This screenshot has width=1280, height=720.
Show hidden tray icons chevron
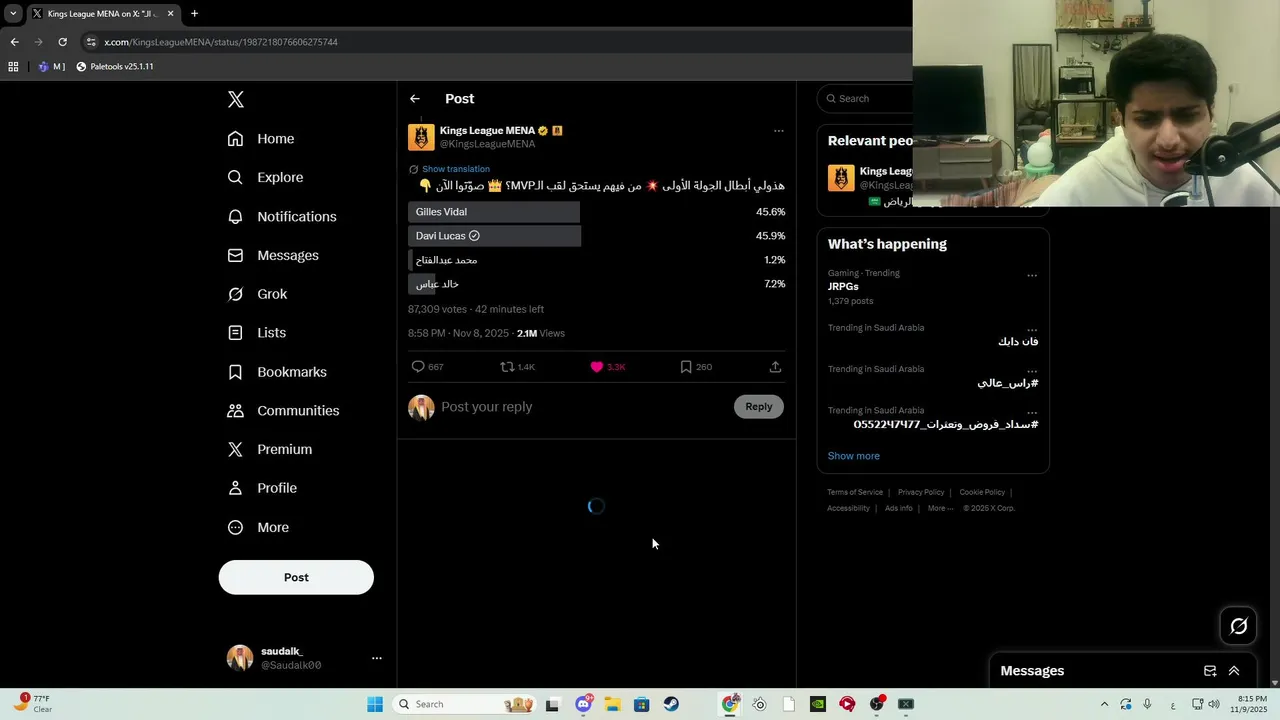[x=1104, y=704]
